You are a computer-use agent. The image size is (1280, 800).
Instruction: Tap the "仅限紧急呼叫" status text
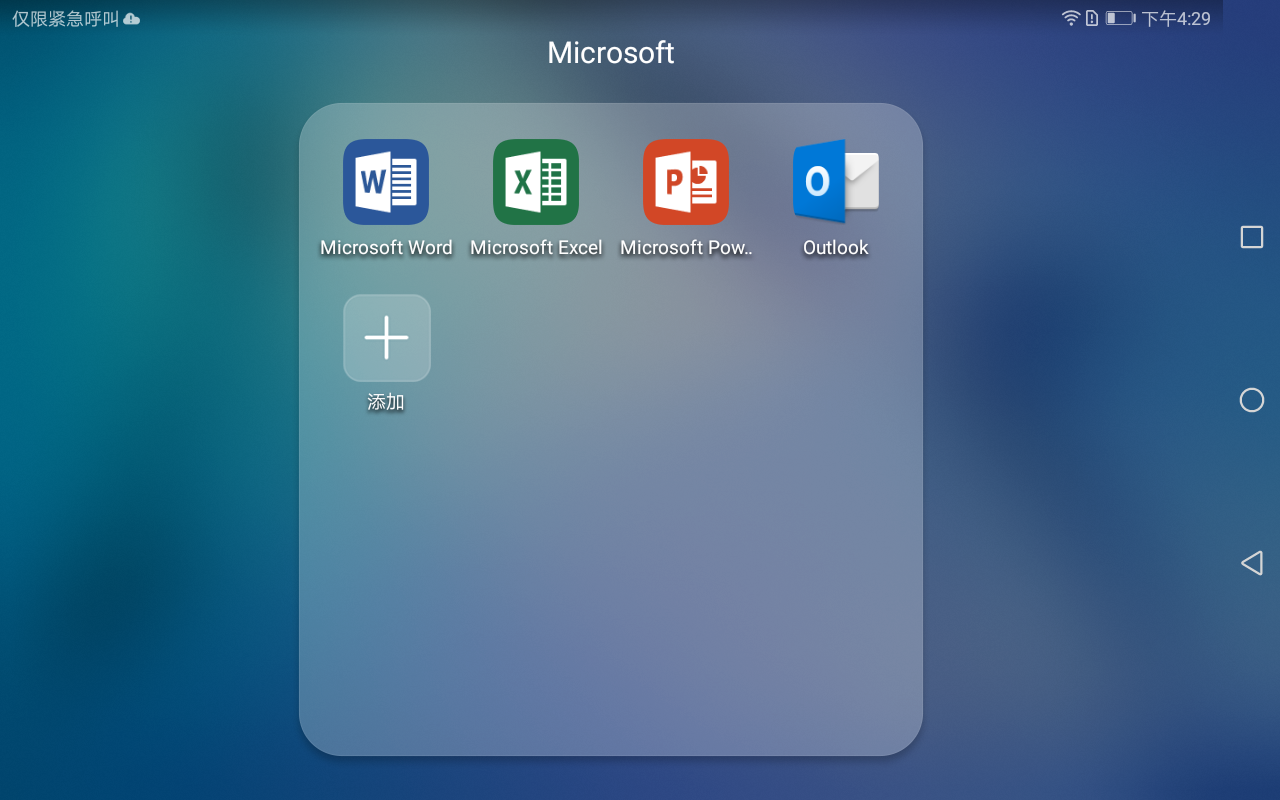point(65,19)
